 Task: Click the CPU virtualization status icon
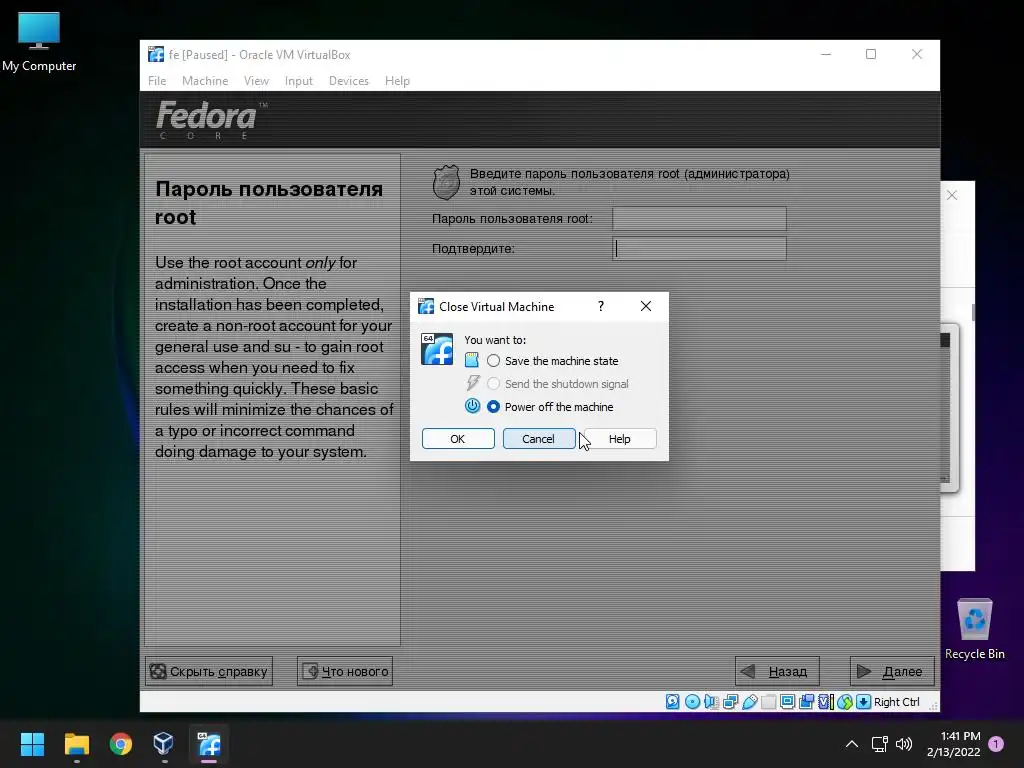point(825,702)
